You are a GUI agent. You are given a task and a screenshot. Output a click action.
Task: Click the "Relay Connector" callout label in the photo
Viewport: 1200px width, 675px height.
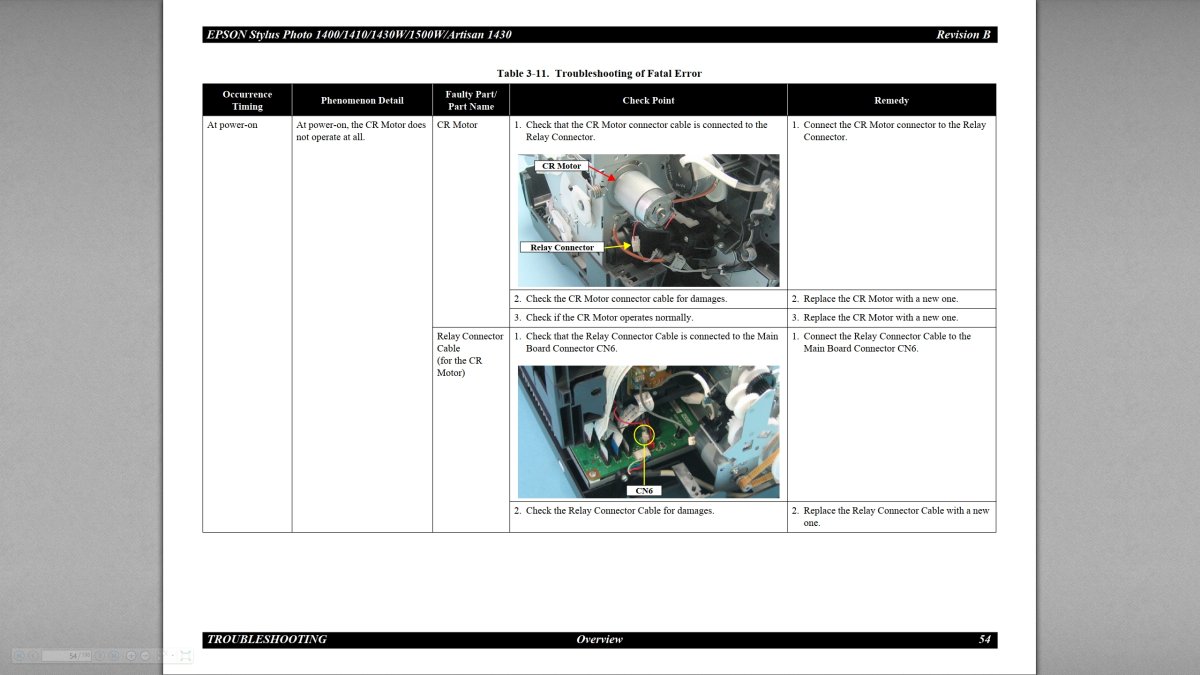coord(561,247)
